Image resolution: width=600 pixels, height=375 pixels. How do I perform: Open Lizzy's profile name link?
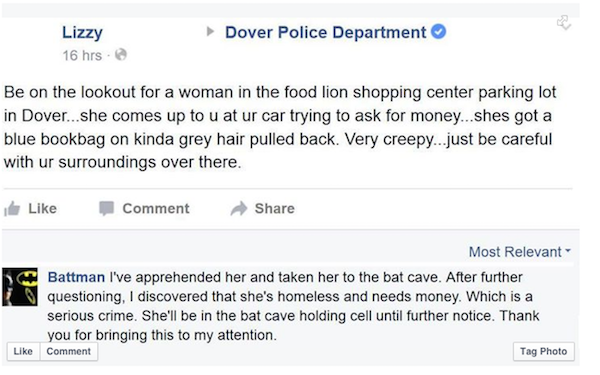click(x=82, y=33)
